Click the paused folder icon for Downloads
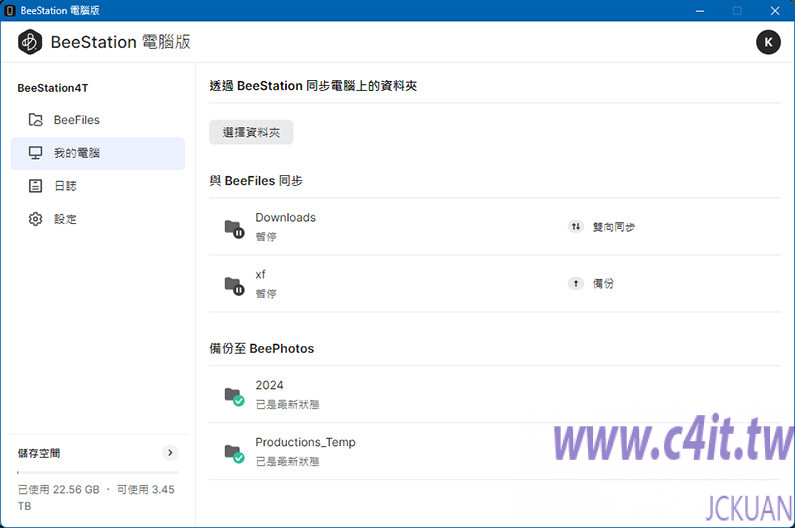This screenshot has height=528, width=795. tap(234, 229)
